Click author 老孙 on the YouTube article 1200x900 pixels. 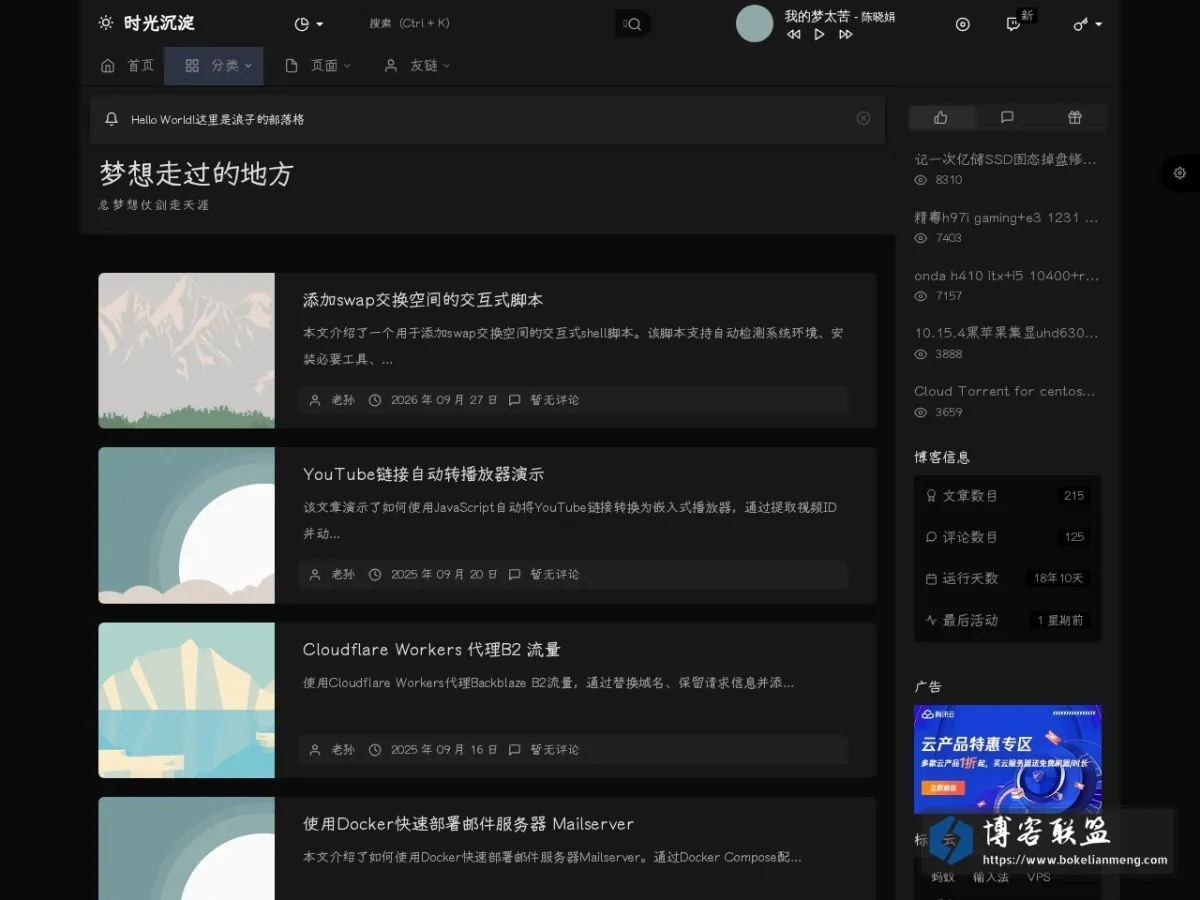pos(343,575)
